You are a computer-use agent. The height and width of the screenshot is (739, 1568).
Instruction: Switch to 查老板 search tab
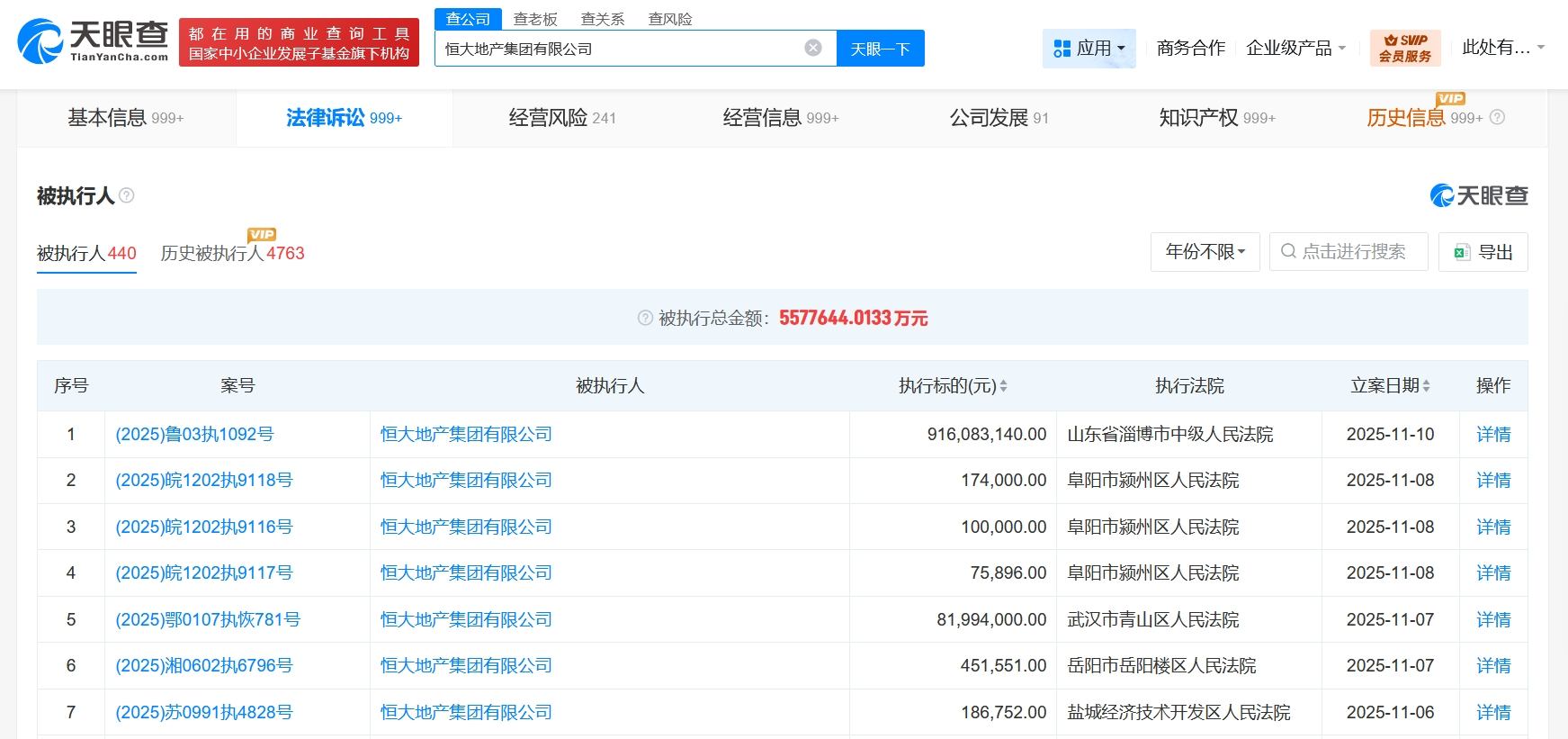point(535,19)
